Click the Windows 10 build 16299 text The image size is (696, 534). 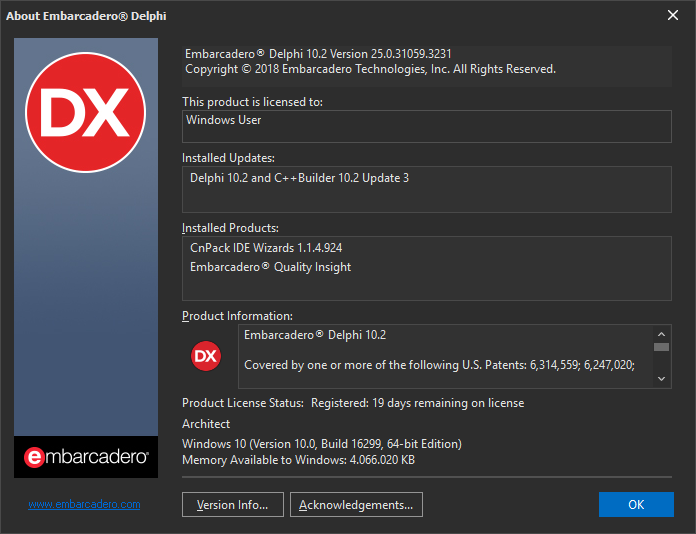(322, 444)
